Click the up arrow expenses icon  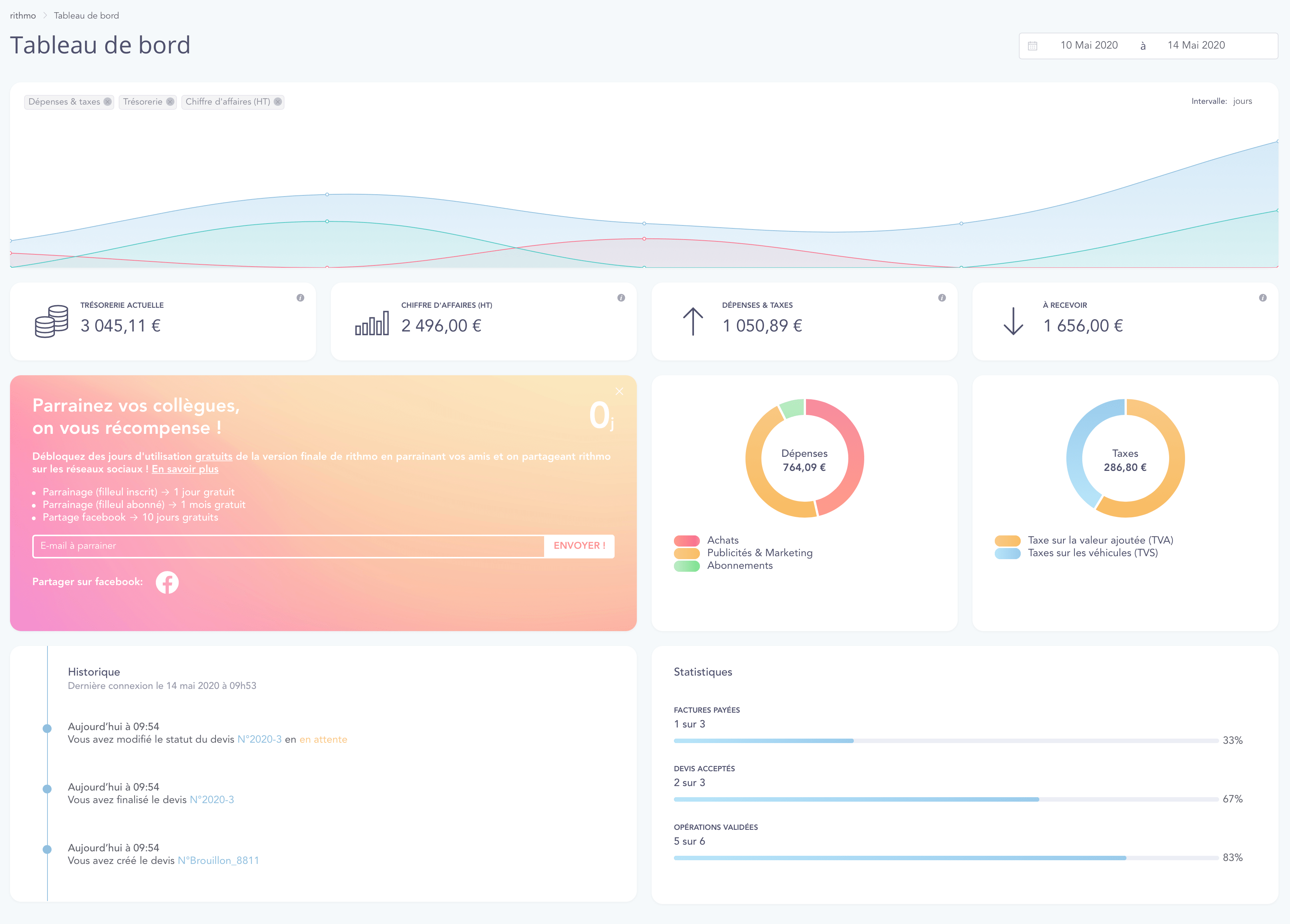[693, 321]
